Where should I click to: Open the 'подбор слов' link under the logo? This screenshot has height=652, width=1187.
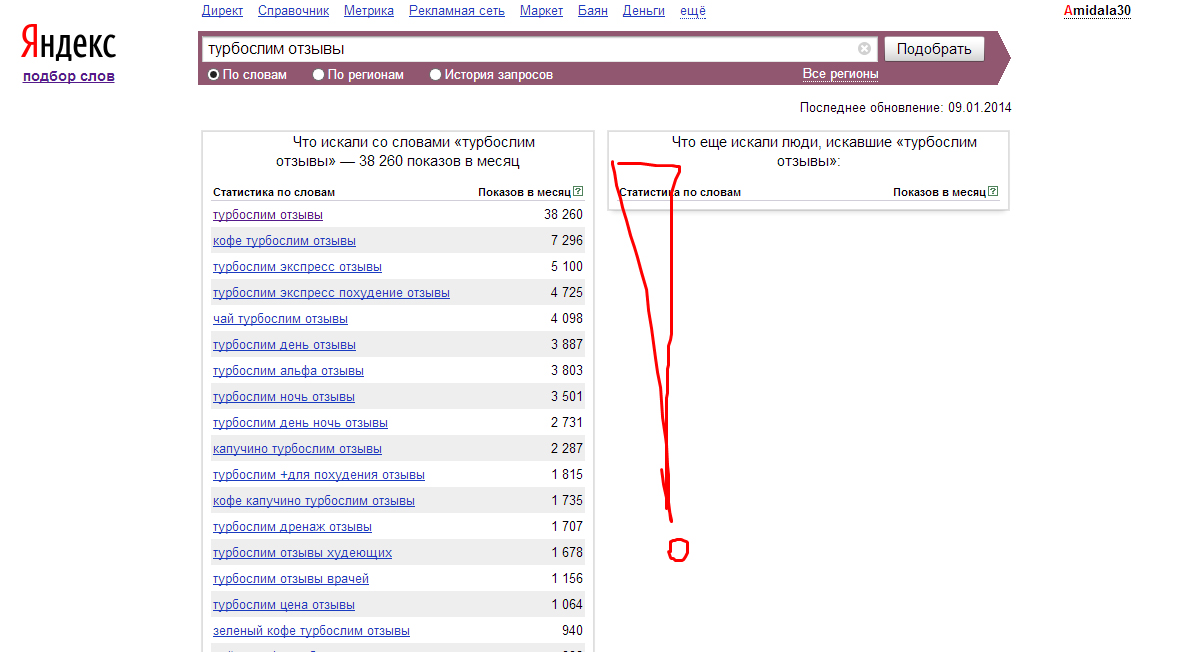point(69,76)
